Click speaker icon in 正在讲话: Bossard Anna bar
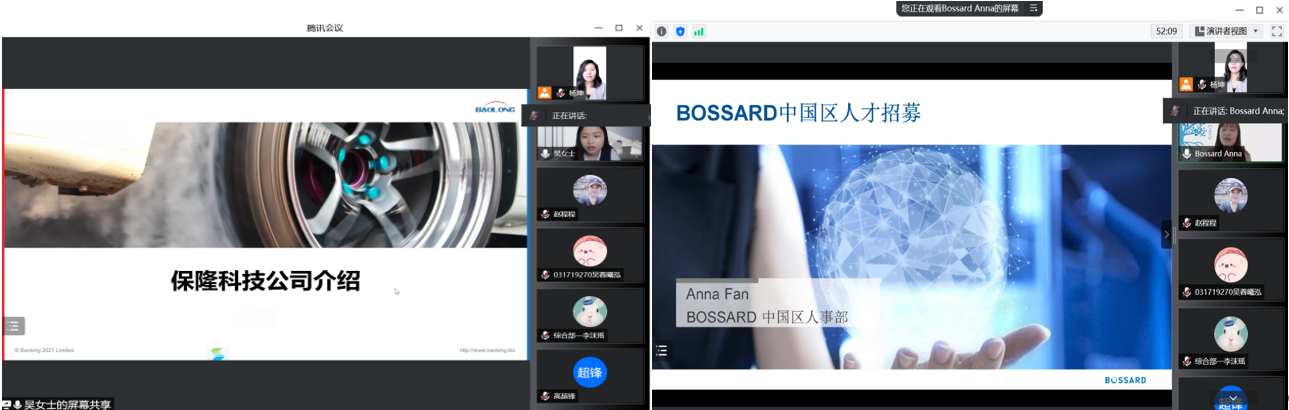 [x=1176, y=110]
